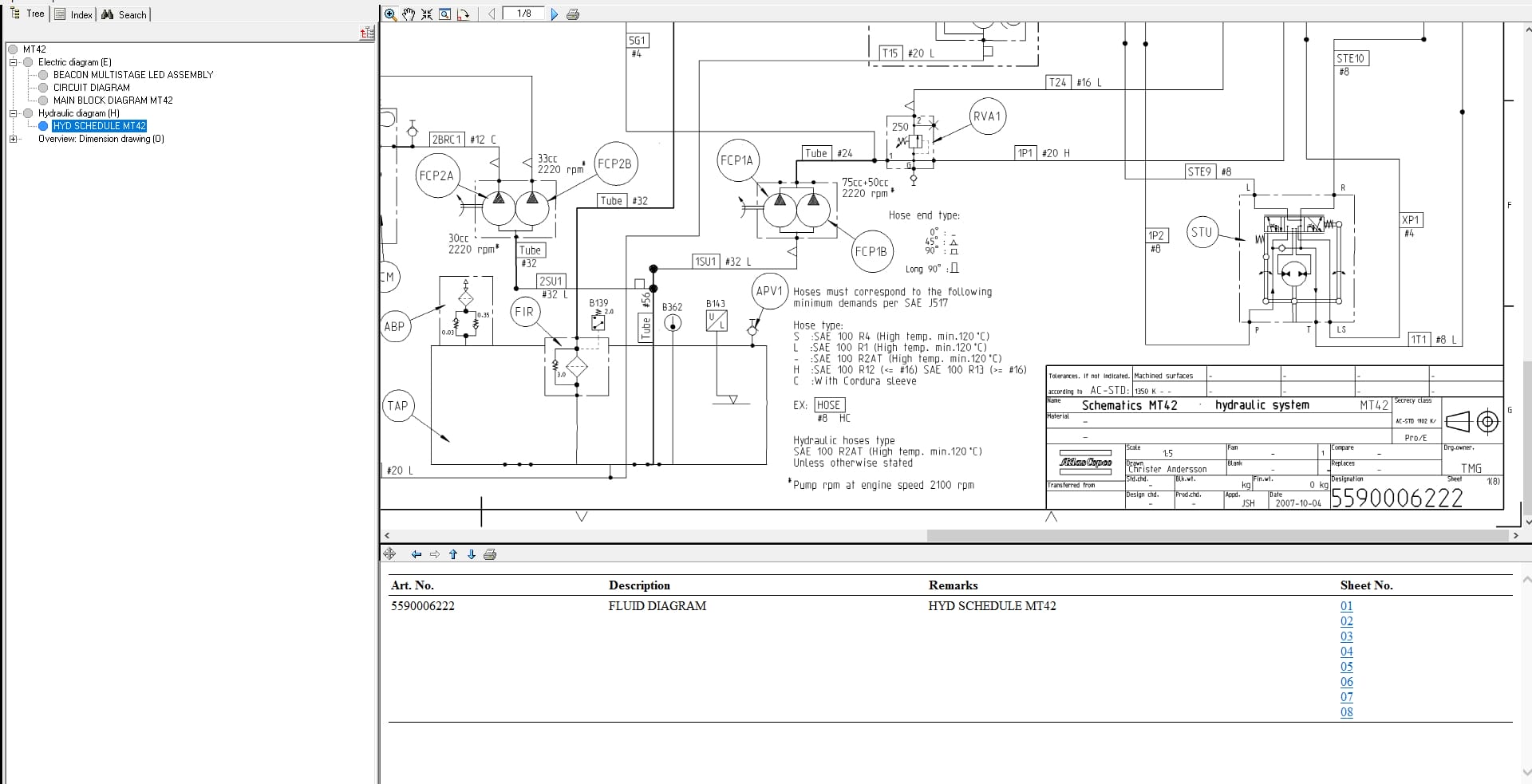Select the zoom-in magnifier tool
Image resolution: width=1532 pixels, height=784 pixels.
pyautogui.click(x=390, y=14)
